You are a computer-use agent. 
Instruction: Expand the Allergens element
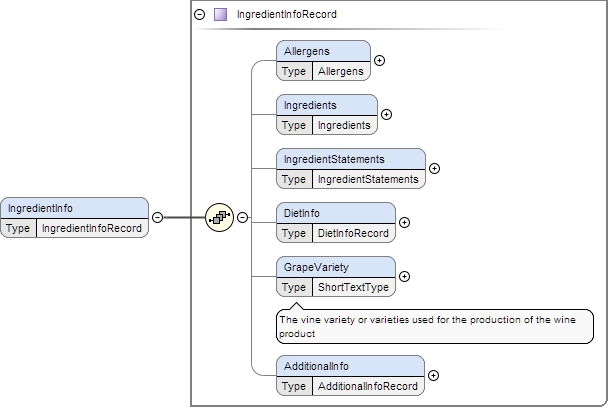pos(379,61)
